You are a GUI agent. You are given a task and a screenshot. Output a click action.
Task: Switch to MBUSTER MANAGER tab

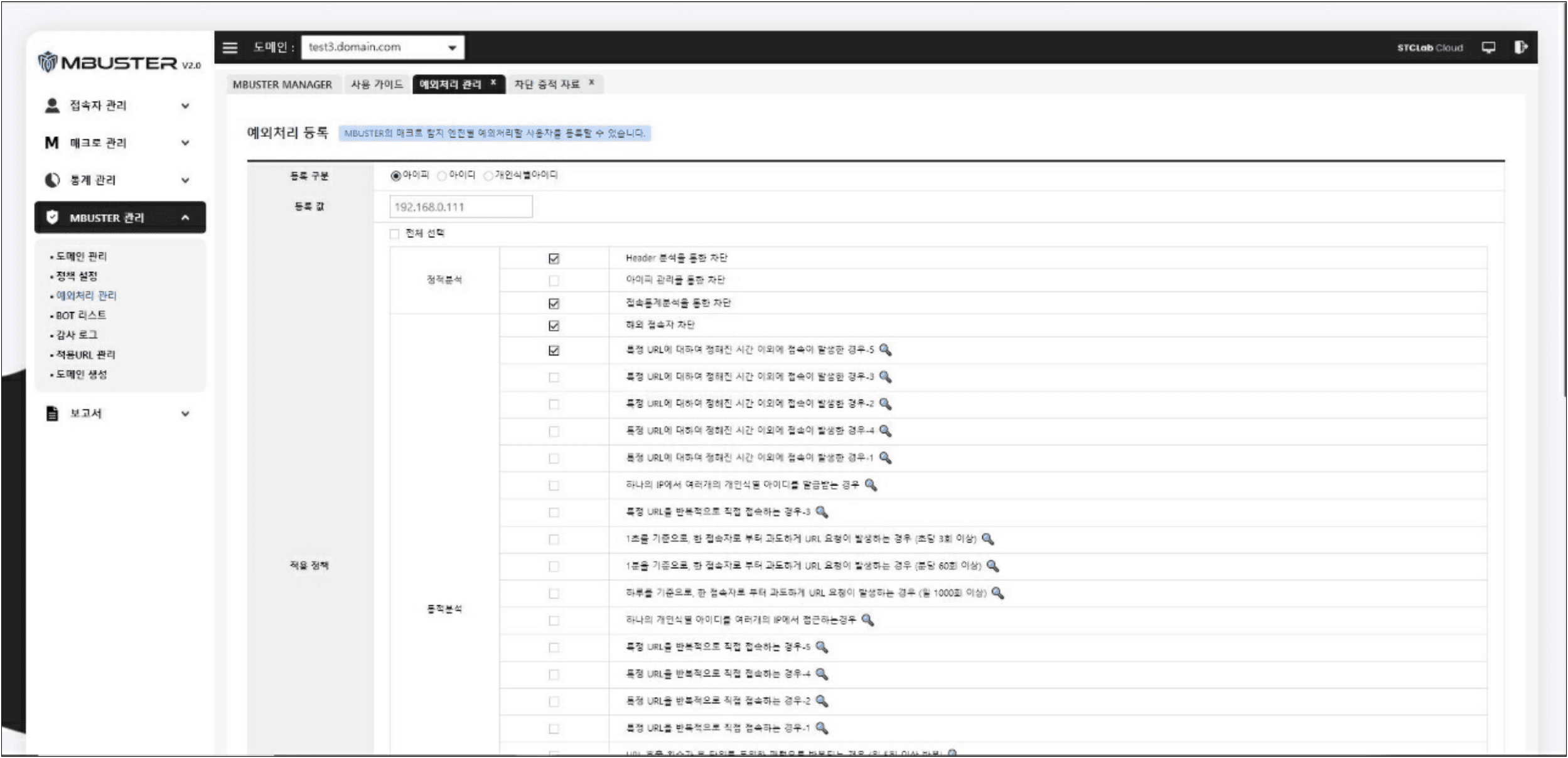(282, 85)
